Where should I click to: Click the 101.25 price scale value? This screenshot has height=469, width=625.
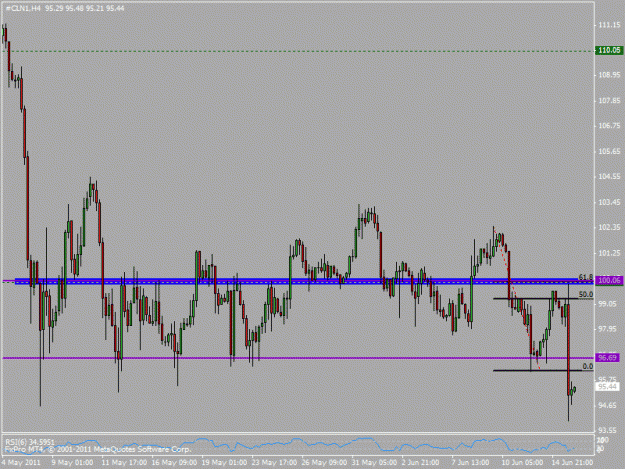(x=609, y=253)
